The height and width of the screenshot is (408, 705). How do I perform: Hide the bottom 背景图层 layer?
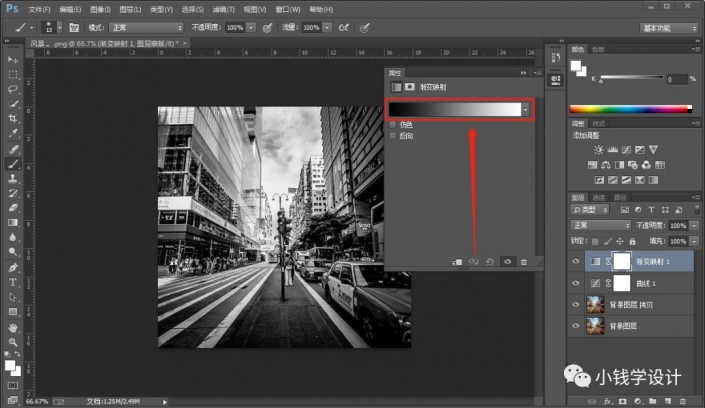click(576, 326)
